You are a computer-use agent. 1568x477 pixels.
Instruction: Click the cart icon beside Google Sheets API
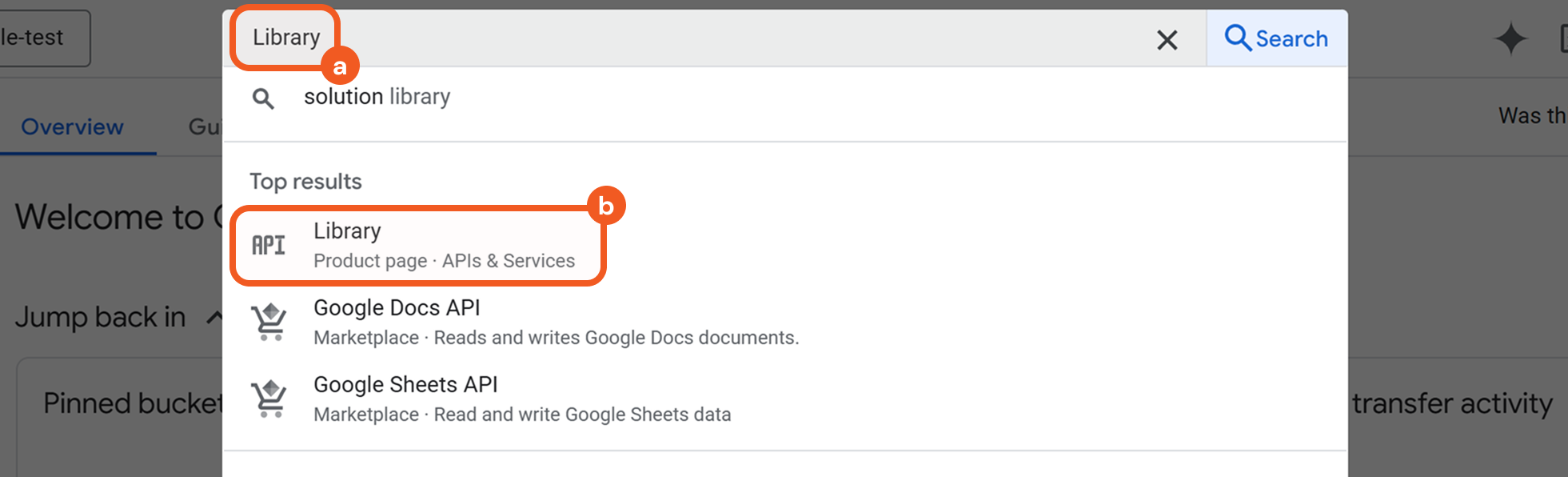click(269, 399)
